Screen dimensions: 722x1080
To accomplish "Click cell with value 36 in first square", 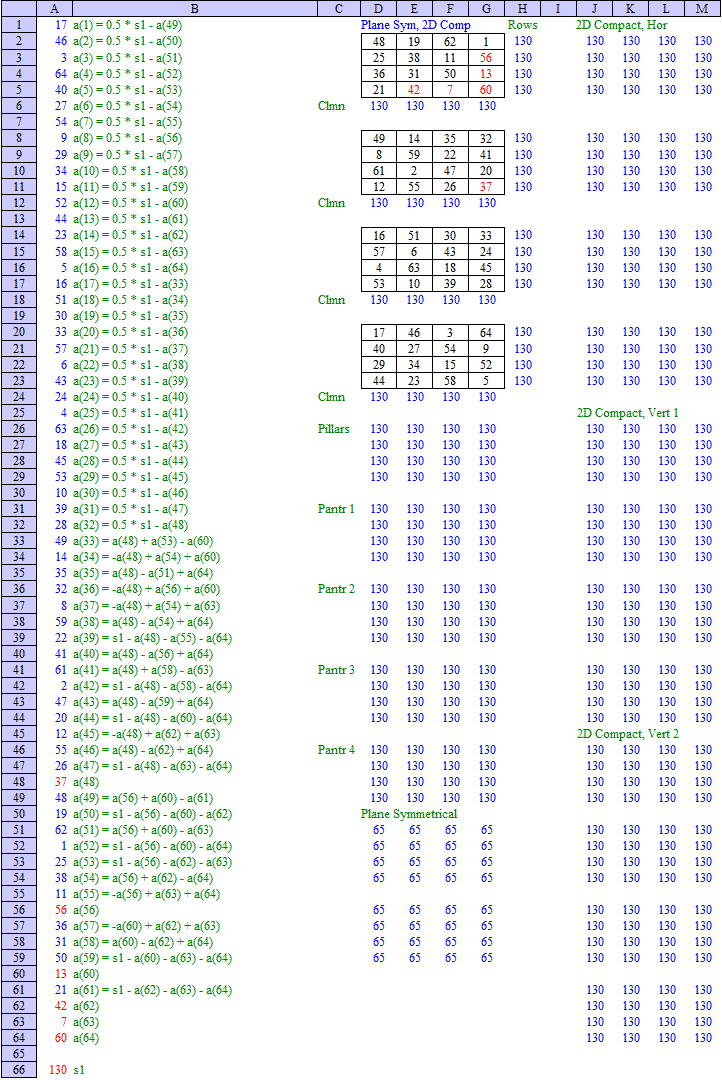I will click(379, 74).
